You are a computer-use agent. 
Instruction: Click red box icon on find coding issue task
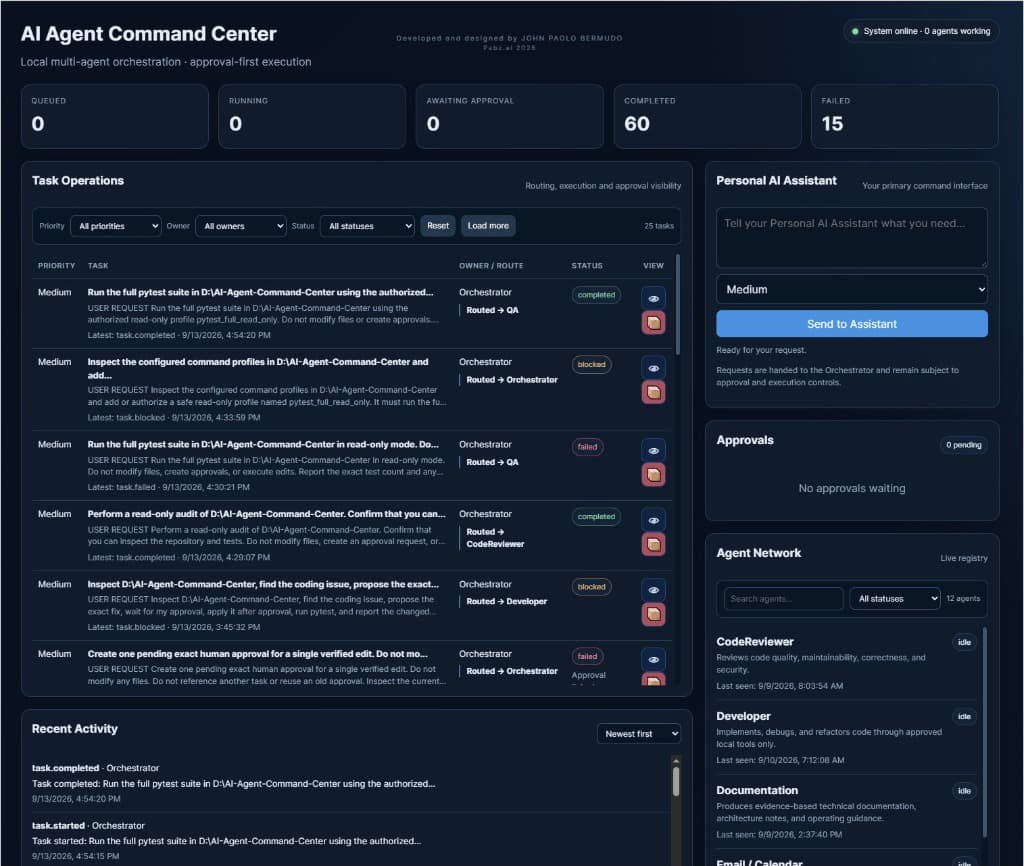click(x=653, y=614)
